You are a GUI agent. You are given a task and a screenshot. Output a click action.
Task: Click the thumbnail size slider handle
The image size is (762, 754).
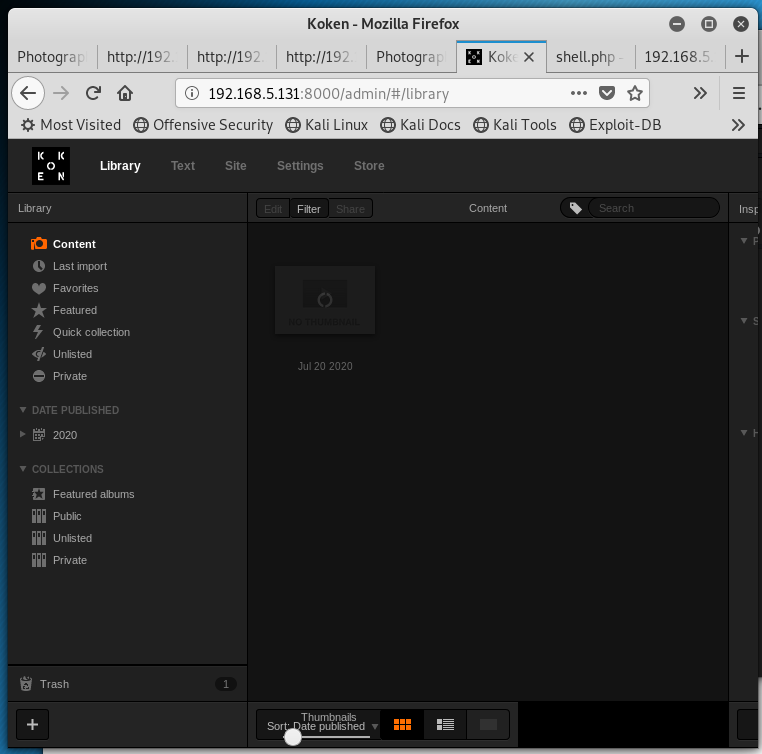coord(293,737)
